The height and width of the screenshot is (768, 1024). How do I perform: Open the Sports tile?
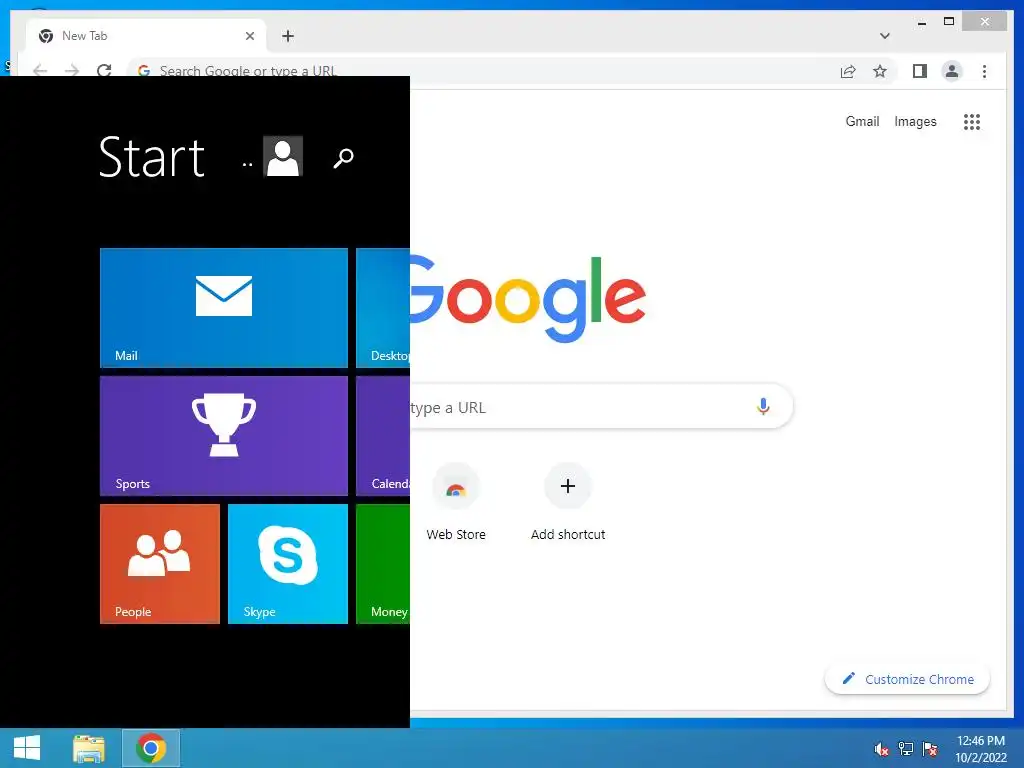tap(223, 436)
